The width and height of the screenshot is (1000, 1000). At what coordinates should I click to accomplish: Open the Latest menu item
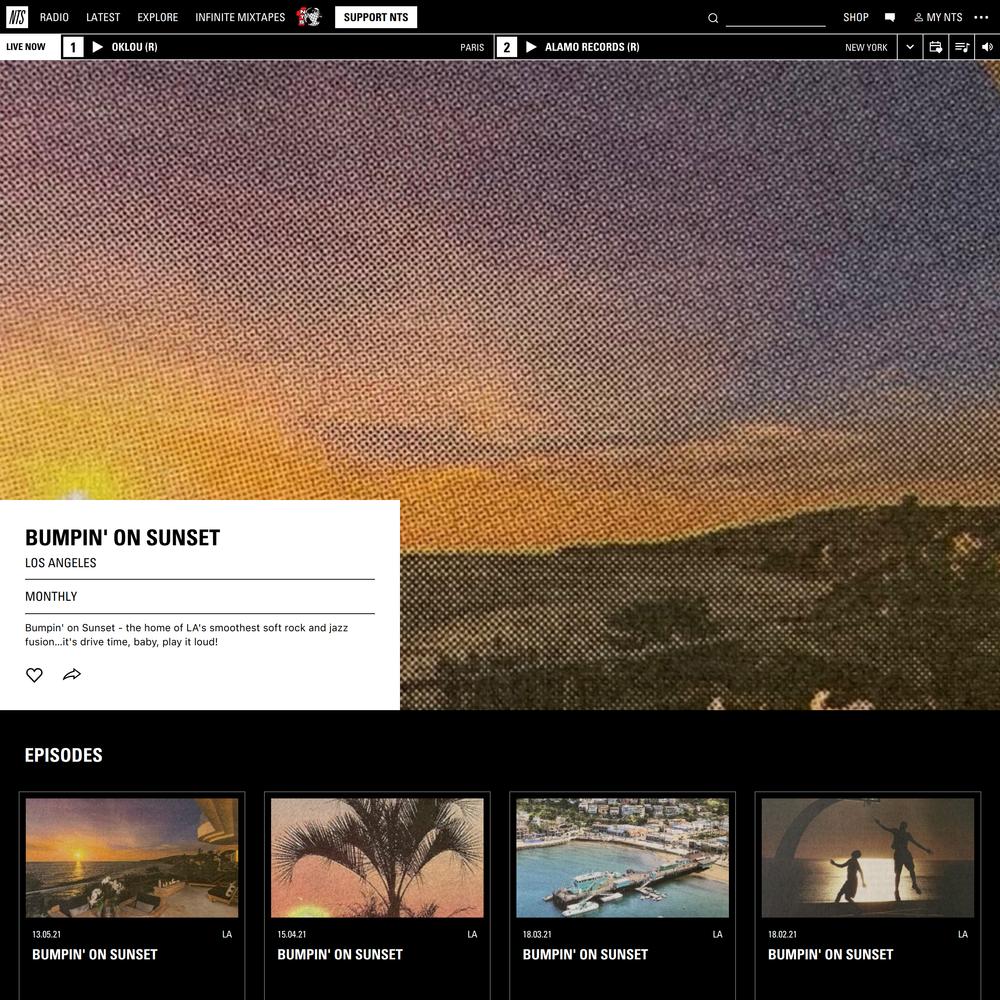(x=103, y=17)
